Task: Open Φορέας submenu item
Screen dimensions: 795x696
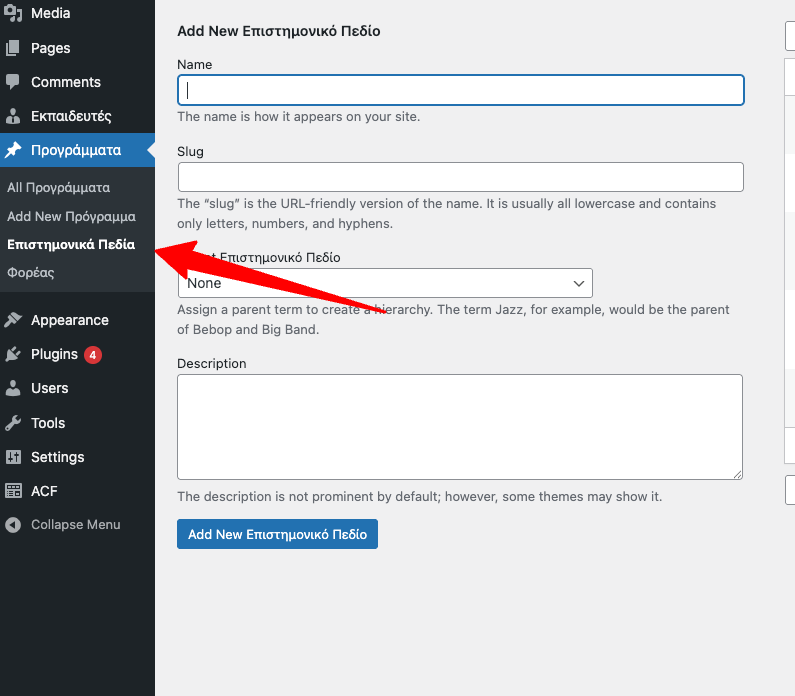Action: pyautogui.click(x=31, y=272)
